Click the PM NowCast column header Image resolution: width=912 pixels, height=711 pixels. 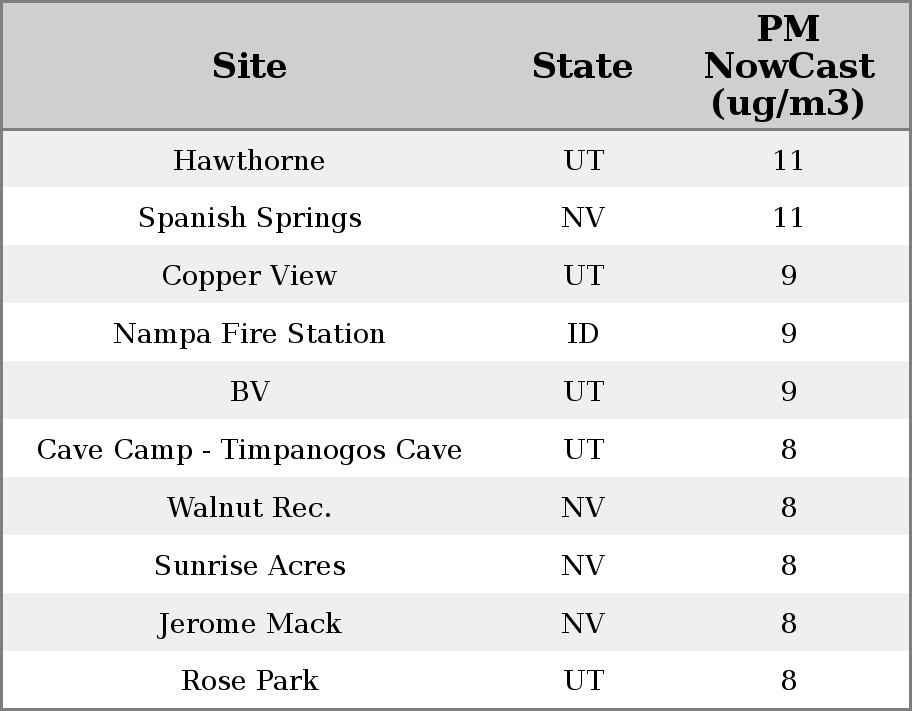(x=788, y=66)
